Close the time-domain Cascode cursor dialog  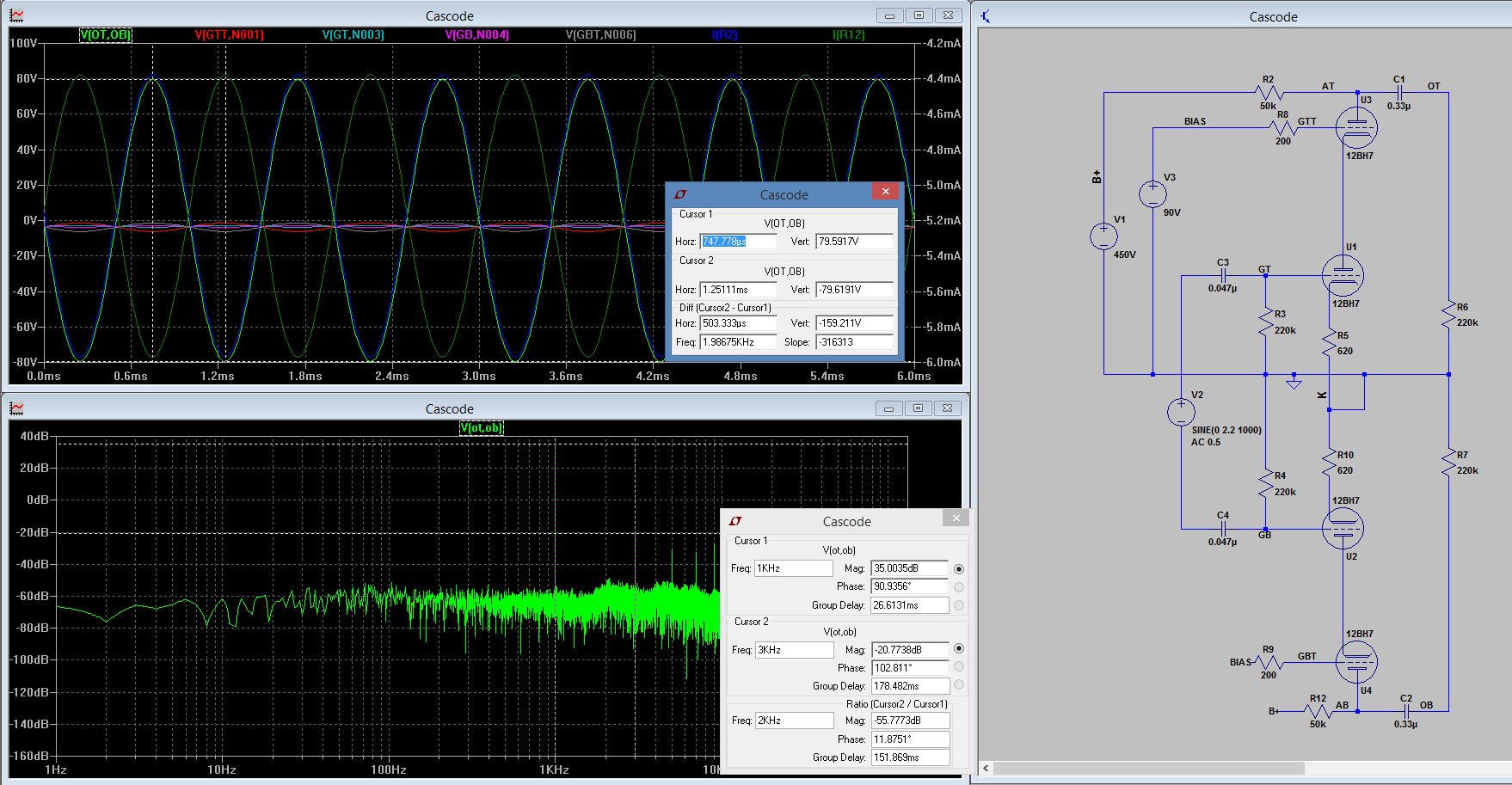click(885, 192)
